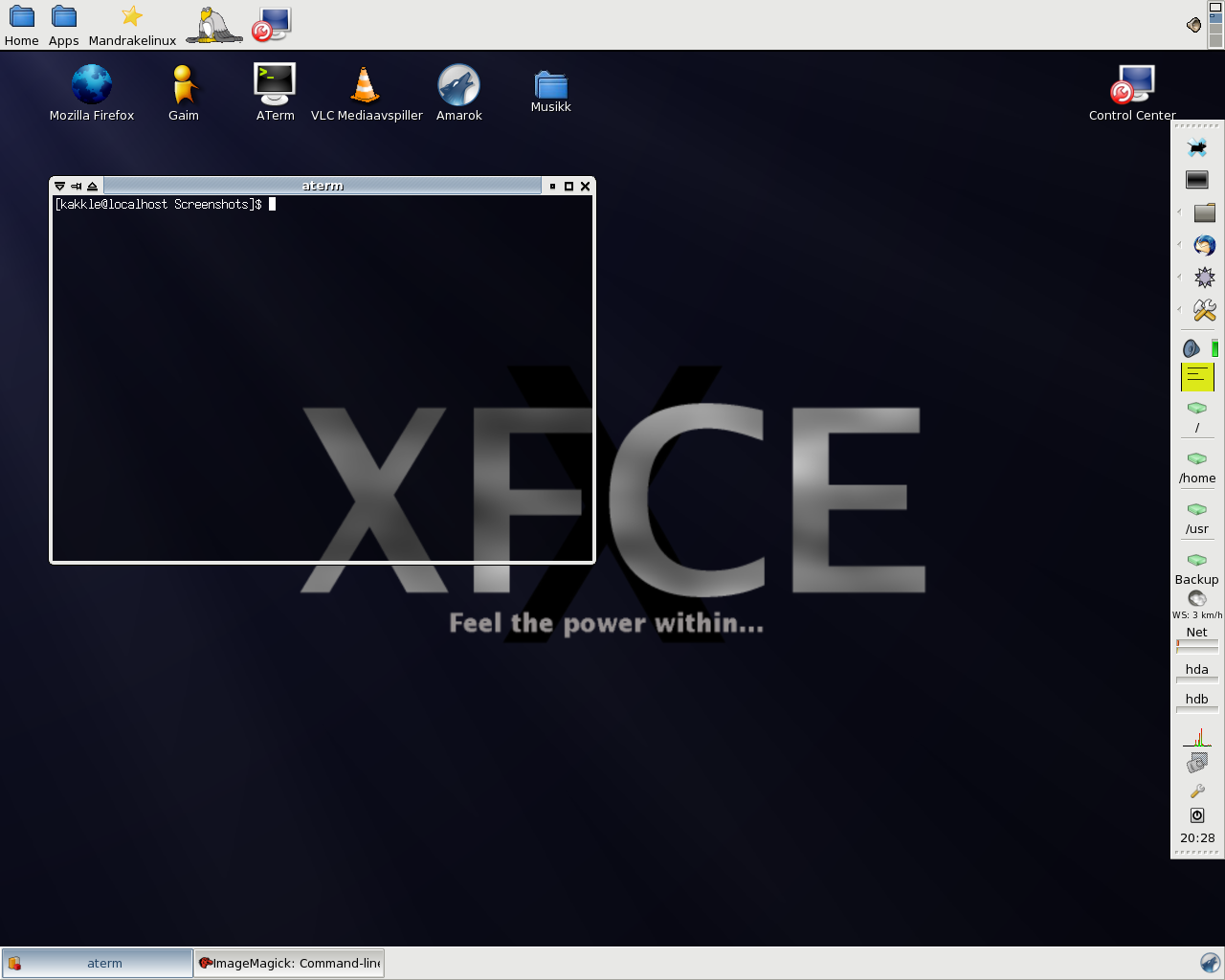Click the aterm window title bar

(323, 186)
